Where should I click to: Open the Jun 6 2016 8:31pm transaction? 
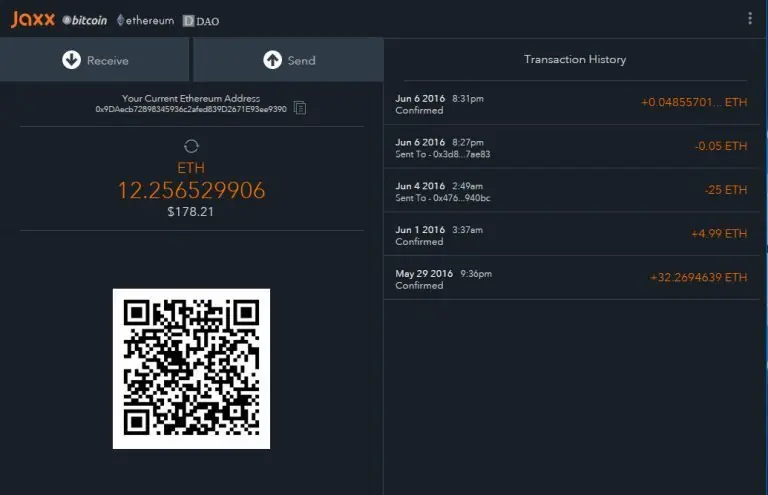click(x=572, y=103)
